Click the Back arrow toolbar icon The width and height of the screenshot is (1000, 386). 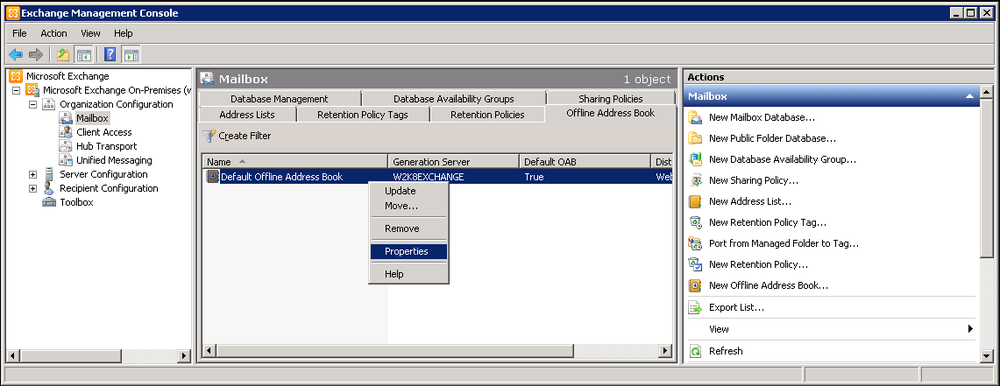[x=16, y=55]
